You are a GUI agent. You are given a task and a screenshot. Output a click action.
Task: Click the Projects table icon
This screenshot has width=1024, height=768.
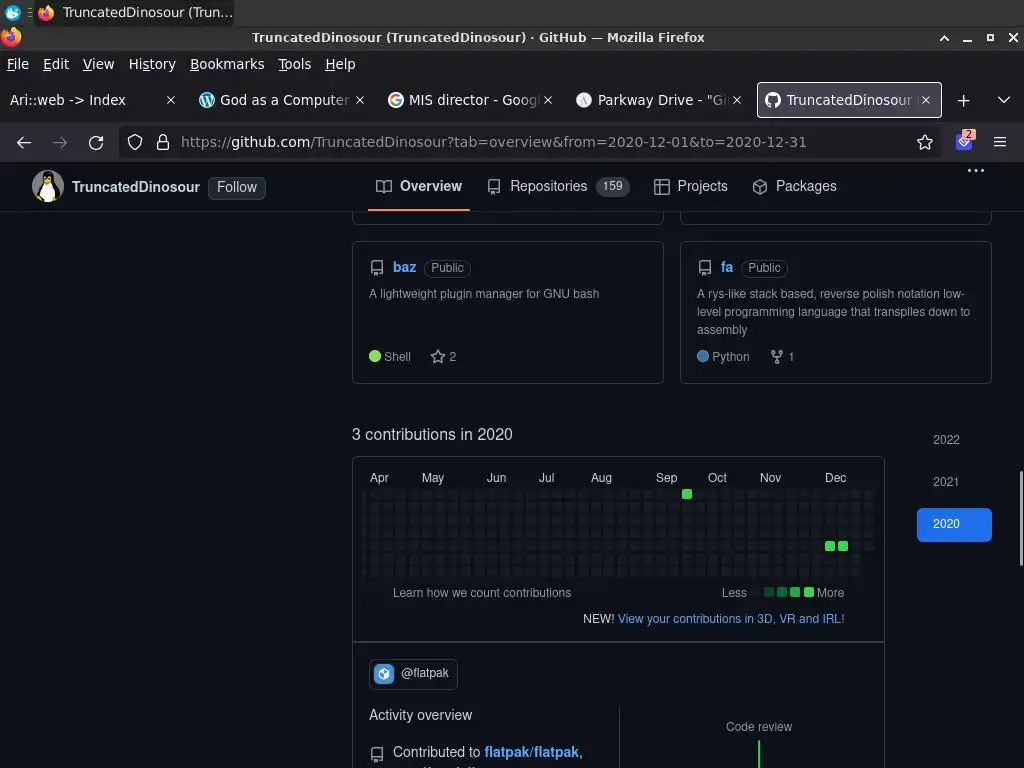click(x=662, y=187)
